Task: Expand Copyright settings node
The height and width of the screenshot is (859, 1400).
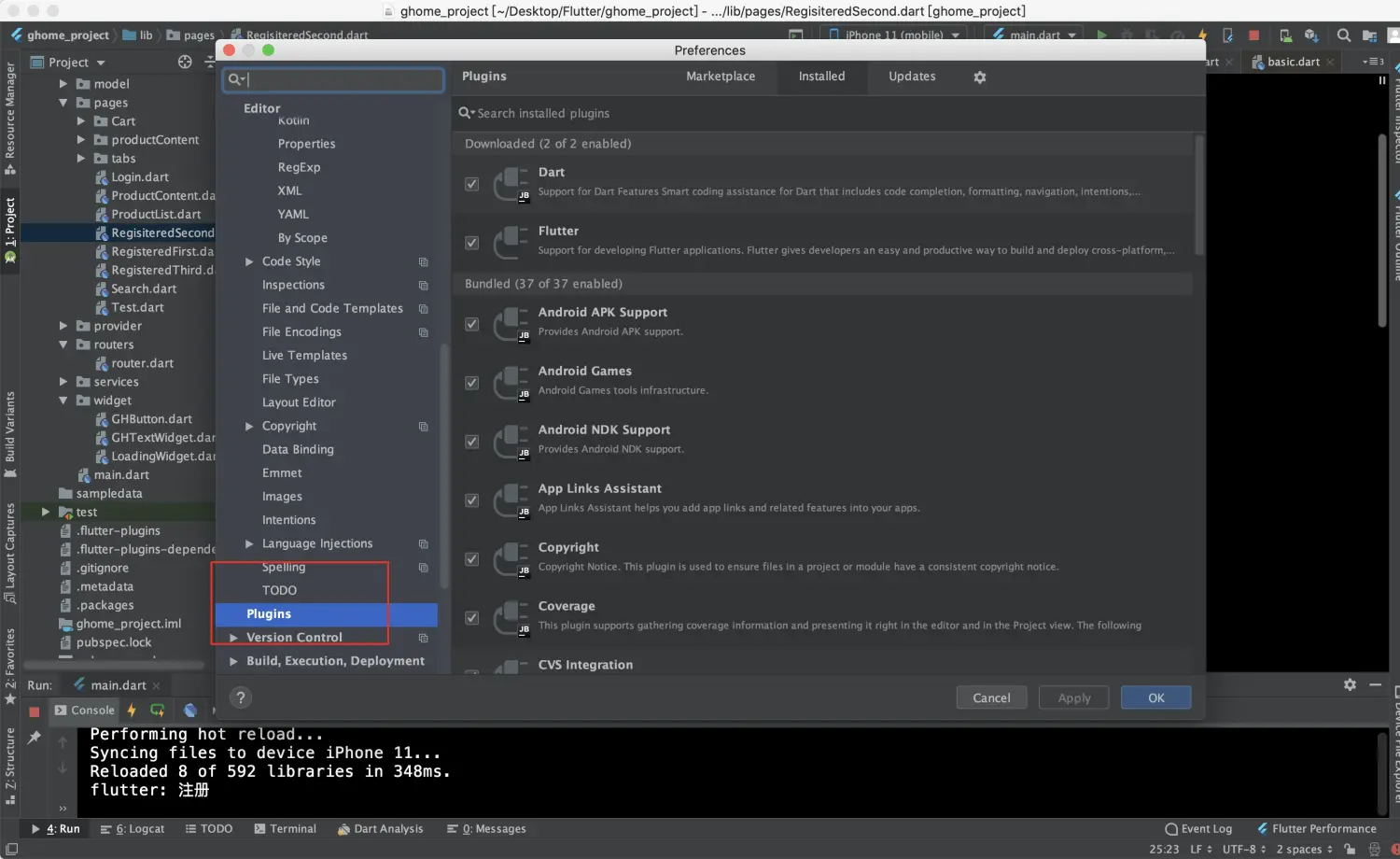Action: (249, 427)
